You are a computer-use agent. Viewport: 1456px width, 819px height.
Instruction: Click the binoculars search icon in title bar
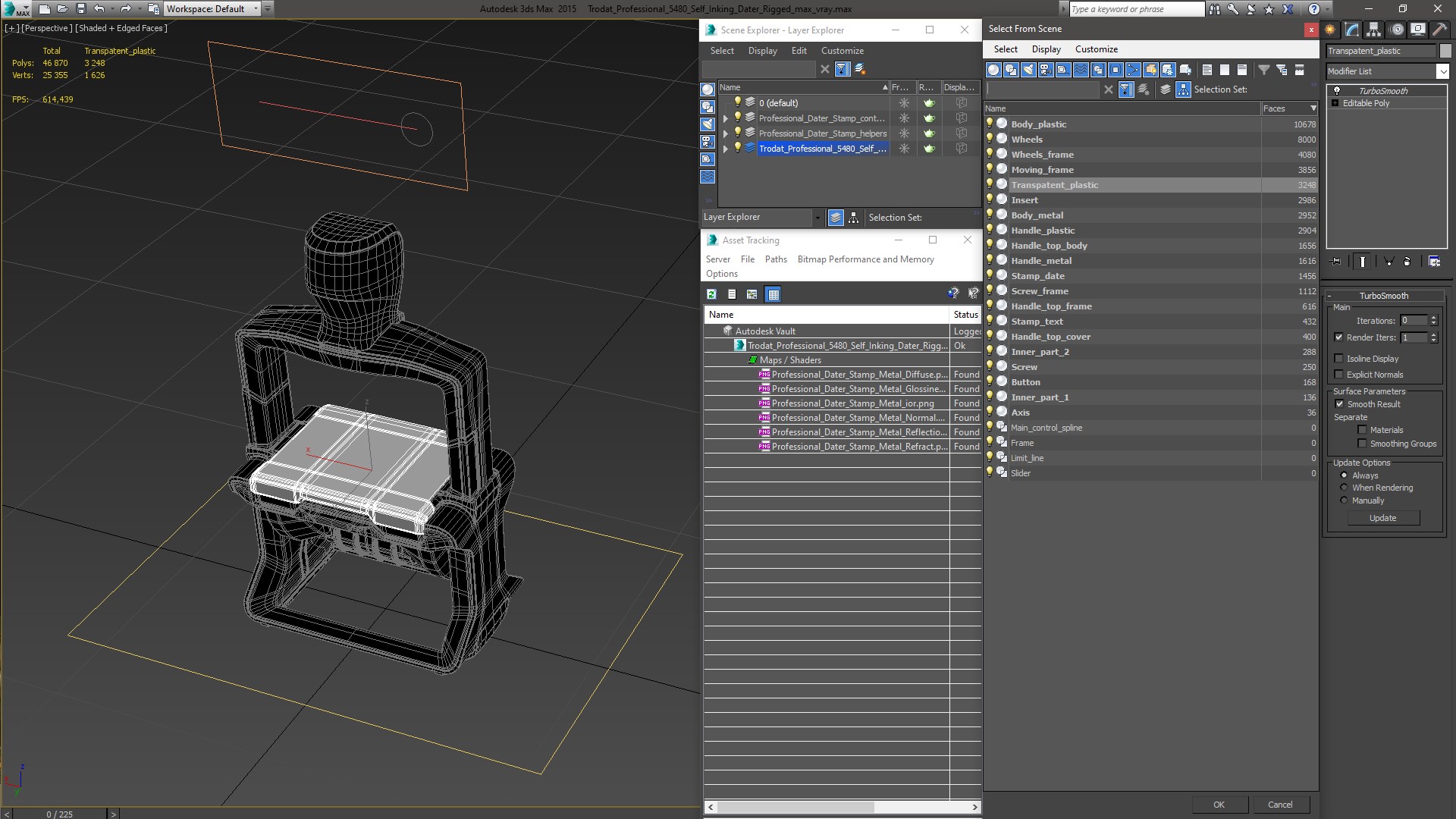(1215, 9)
